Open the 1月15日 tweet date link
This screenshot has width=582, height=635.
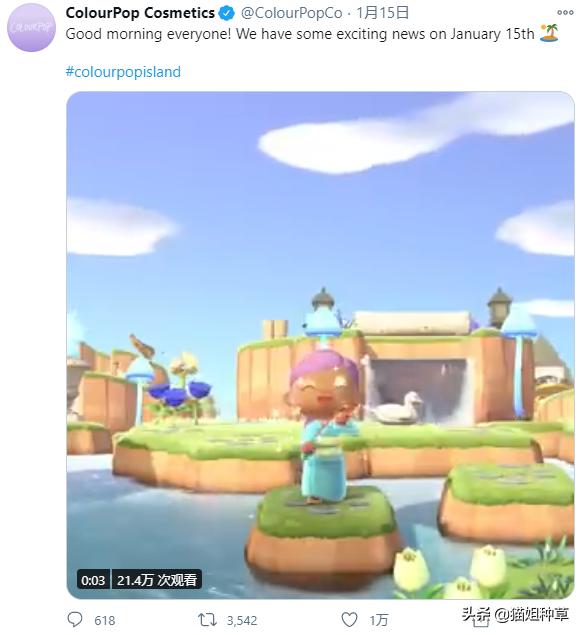pos(382,13)
